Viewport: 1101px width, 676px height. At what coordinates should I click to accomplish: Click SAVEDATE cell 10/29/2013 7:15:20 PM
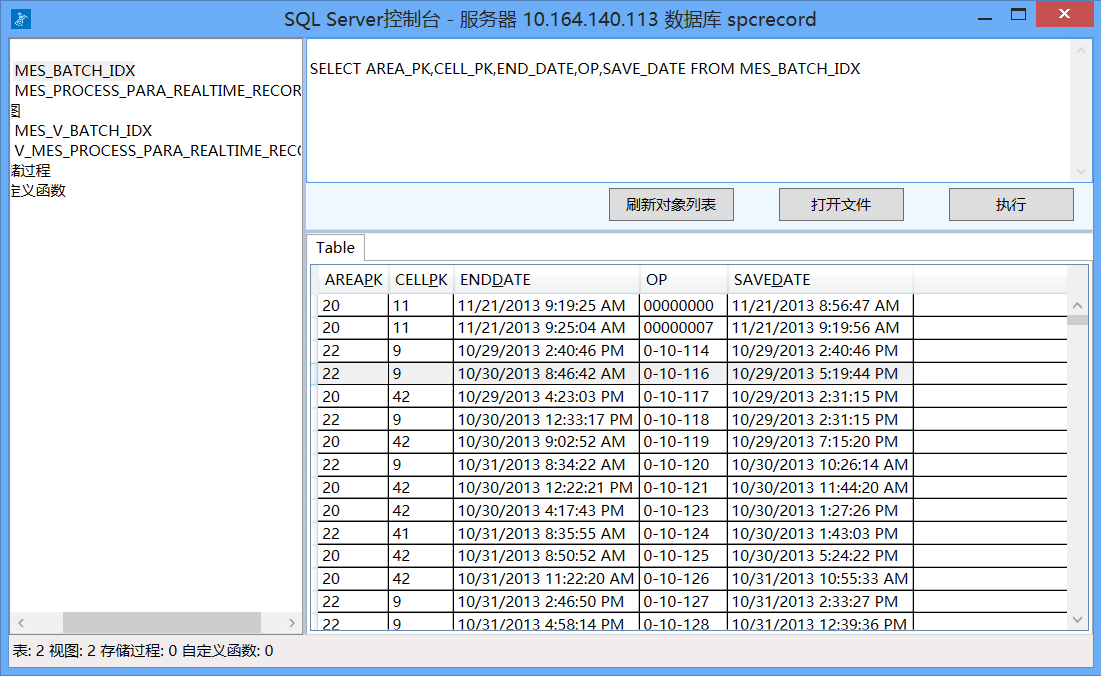[x=820, y=442]
